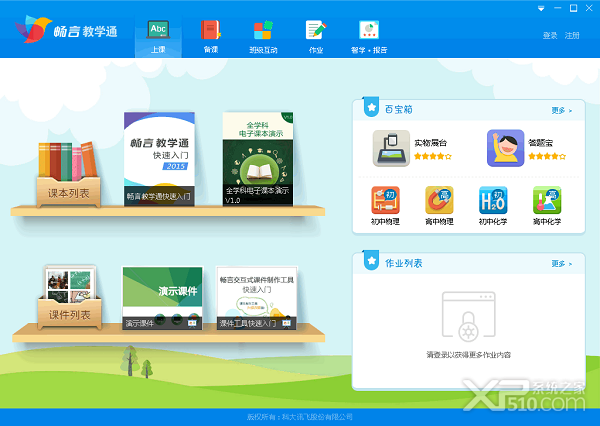Click the 百宝箱 star badge
This screenshot has height=426, width=600.
click(x=371, y=107)
